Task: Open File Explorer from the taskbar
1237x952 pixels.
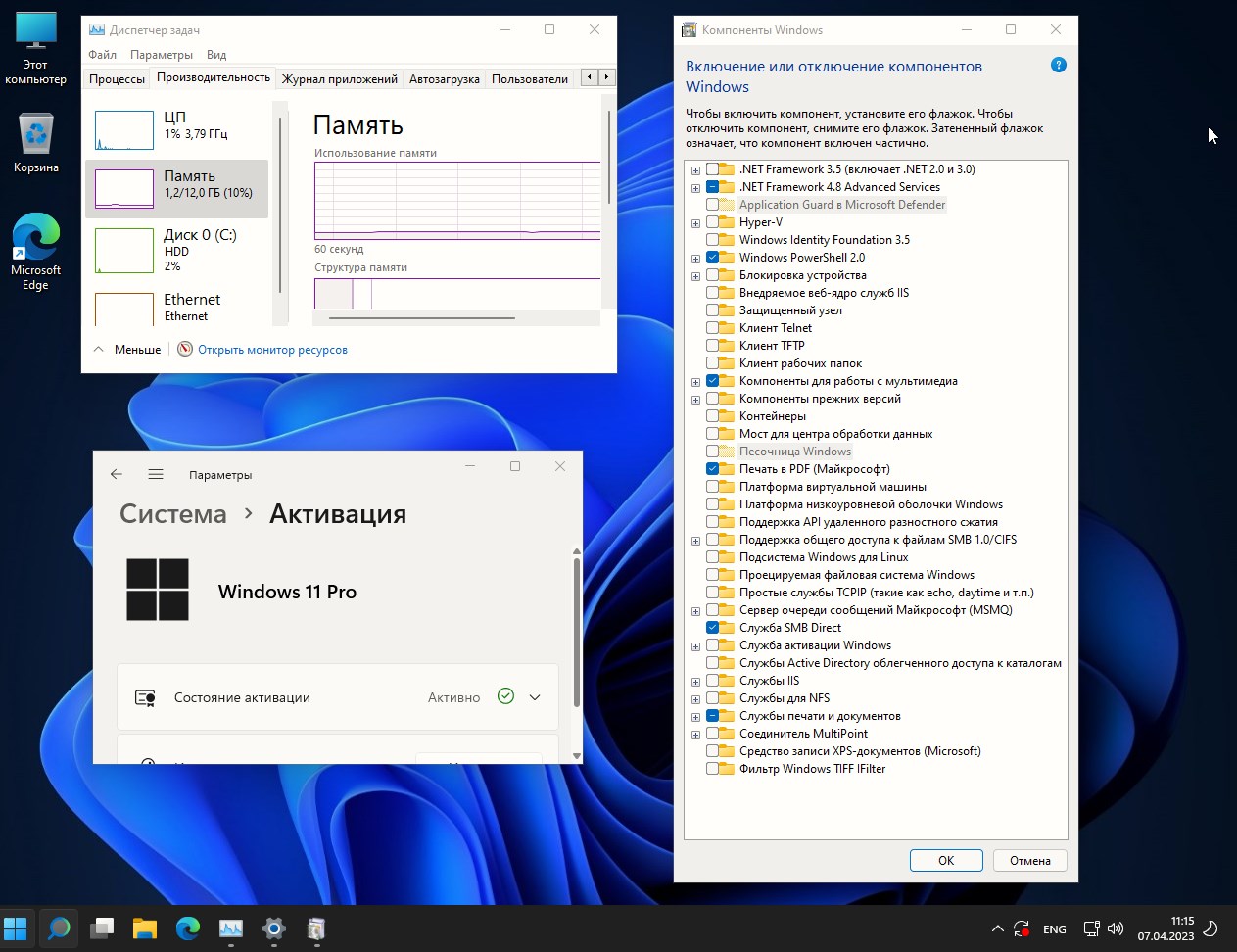Action: 145,928
